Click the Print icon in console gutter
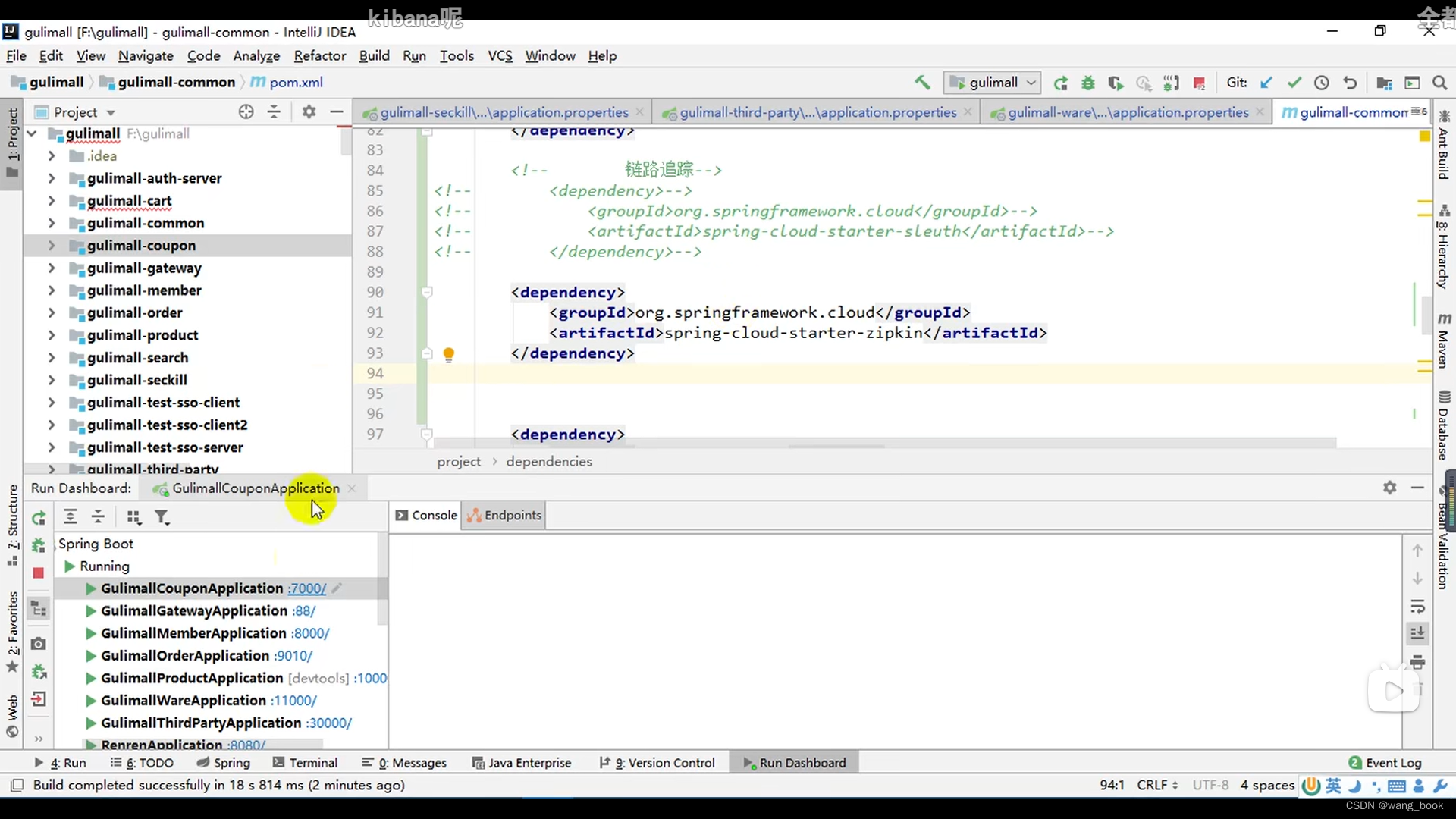Image resolution: width=1456 pixels, height=819 pixels. pyautogui.click(x=1417, y=662)
